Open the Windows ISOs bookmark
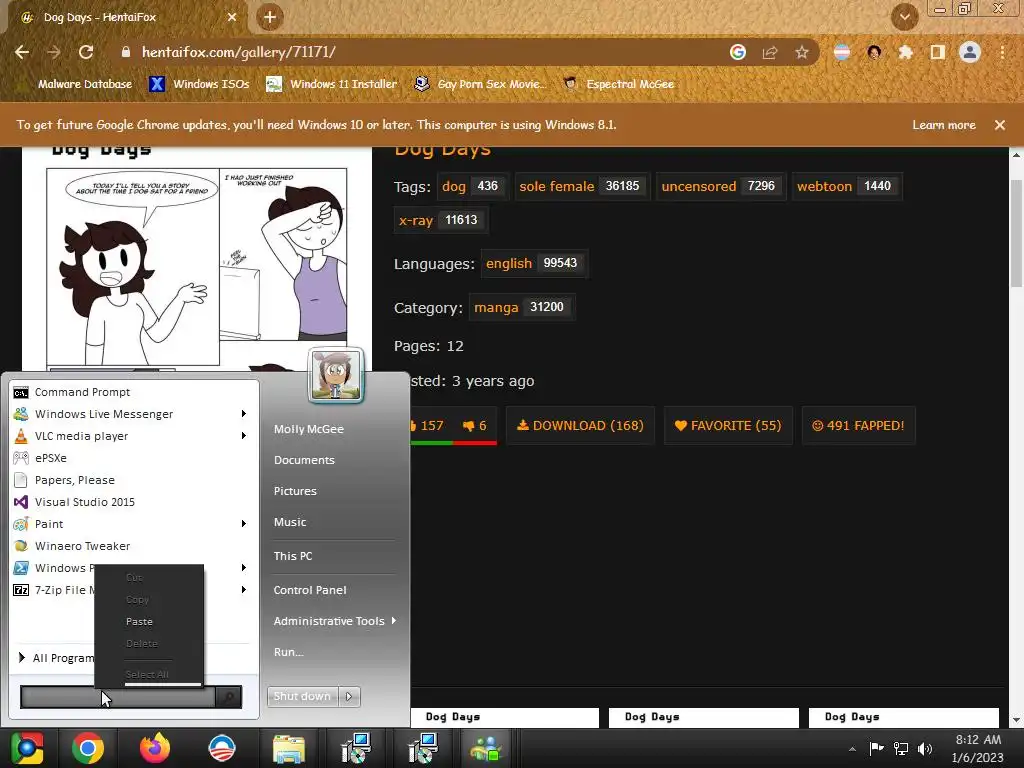 pos(199,84)
